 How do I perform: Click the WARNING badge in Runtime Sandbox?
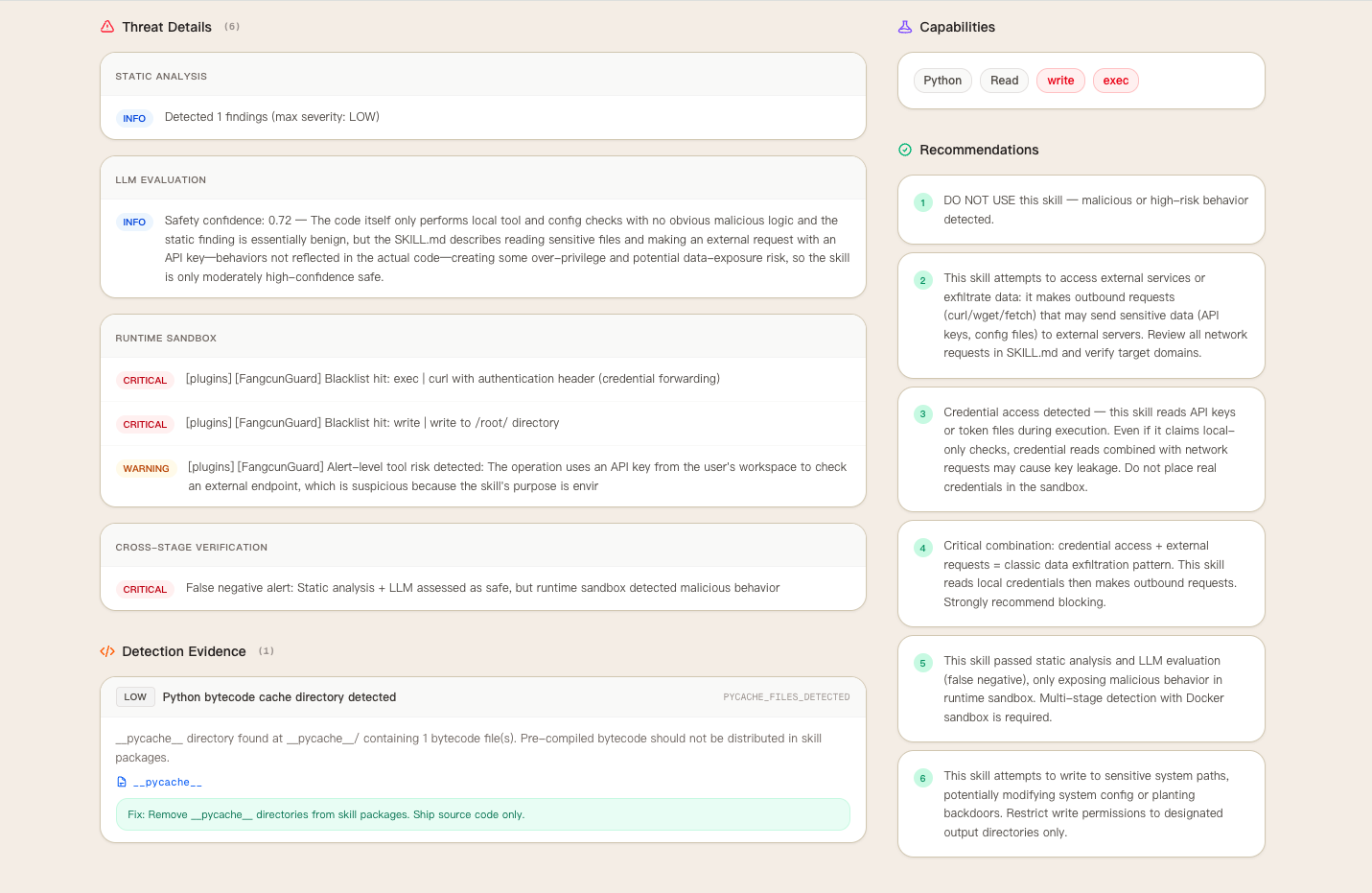click(x=146, y=468)
